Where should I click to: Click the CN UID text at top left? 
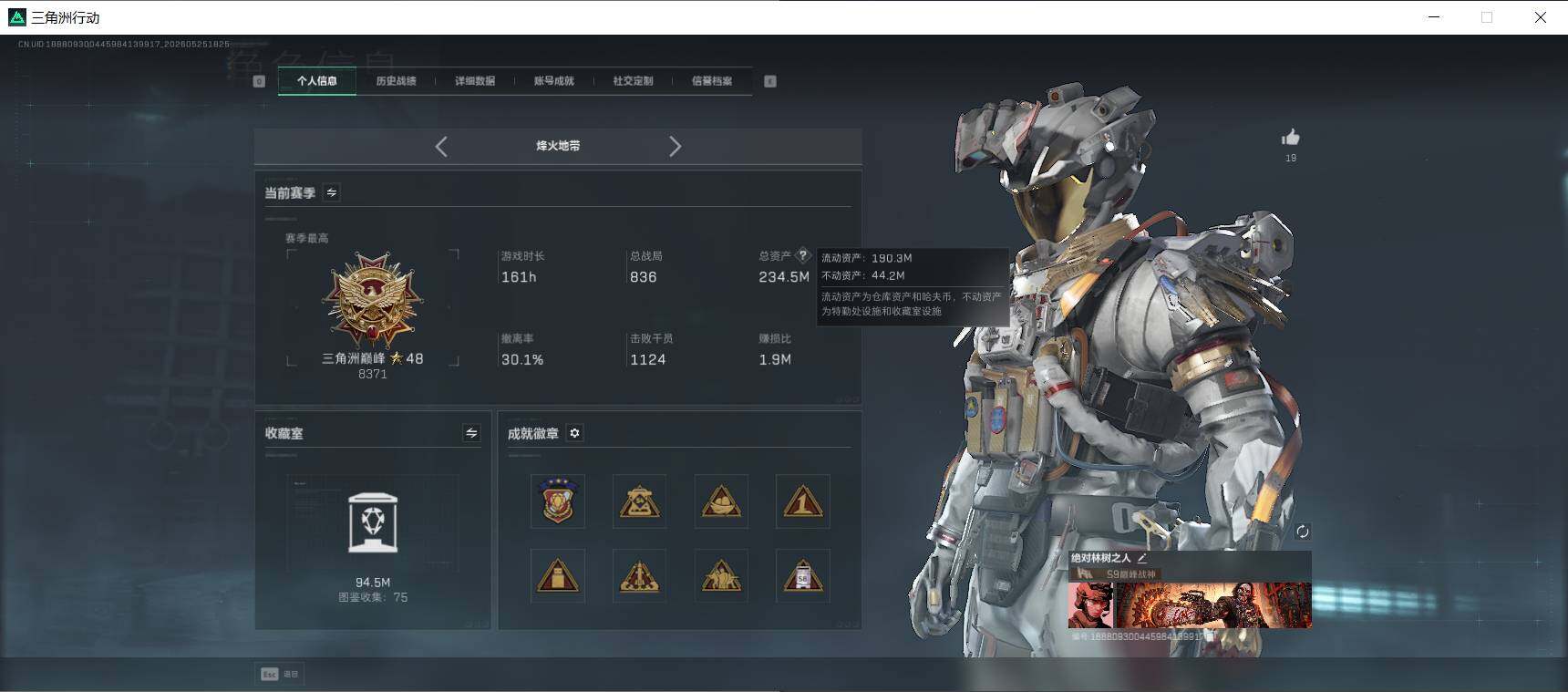pyautogui.click(x=124, y=44)
